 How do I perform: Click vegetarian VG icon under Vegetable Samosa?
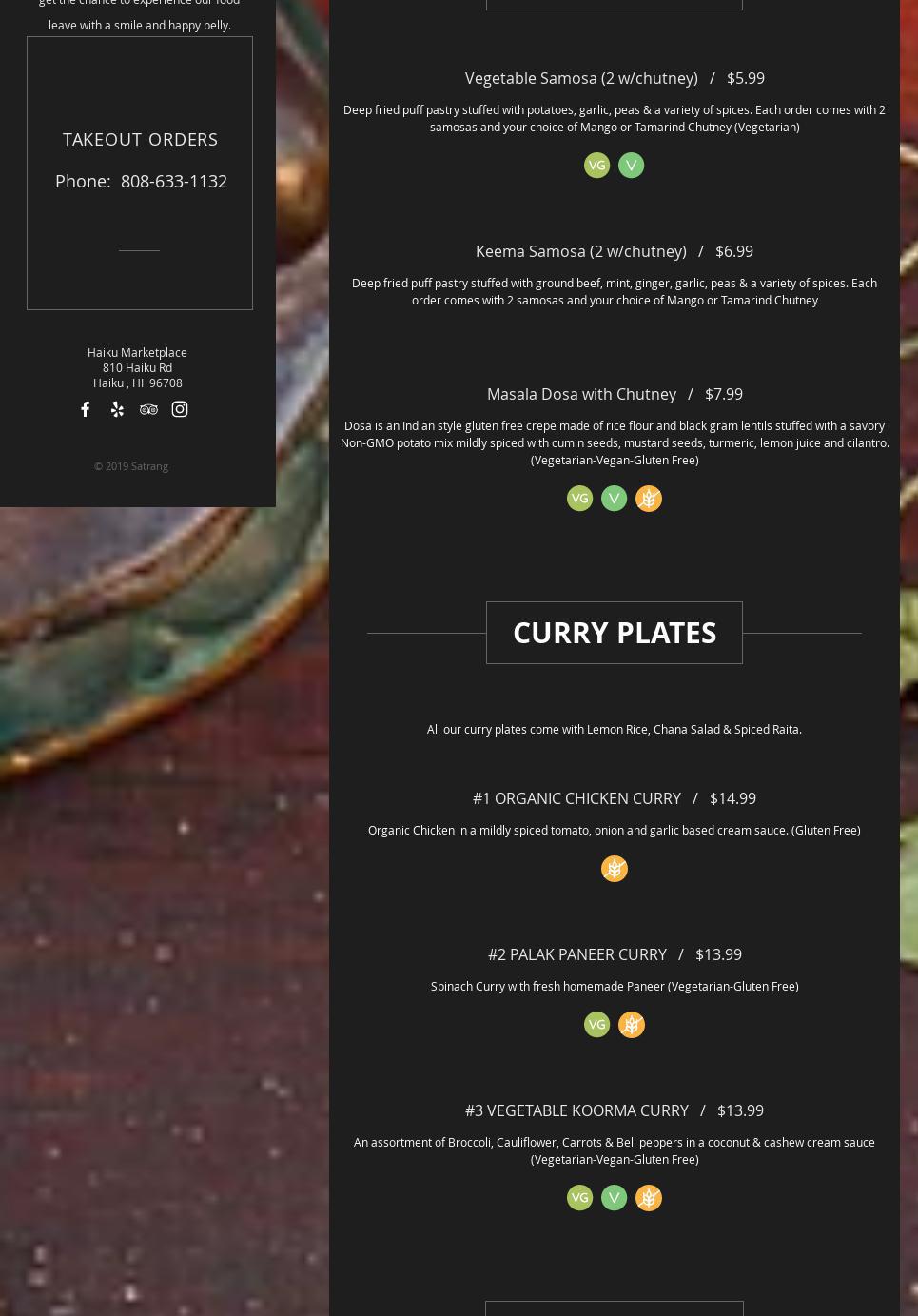pyautogui.click(x=596, y=166)
